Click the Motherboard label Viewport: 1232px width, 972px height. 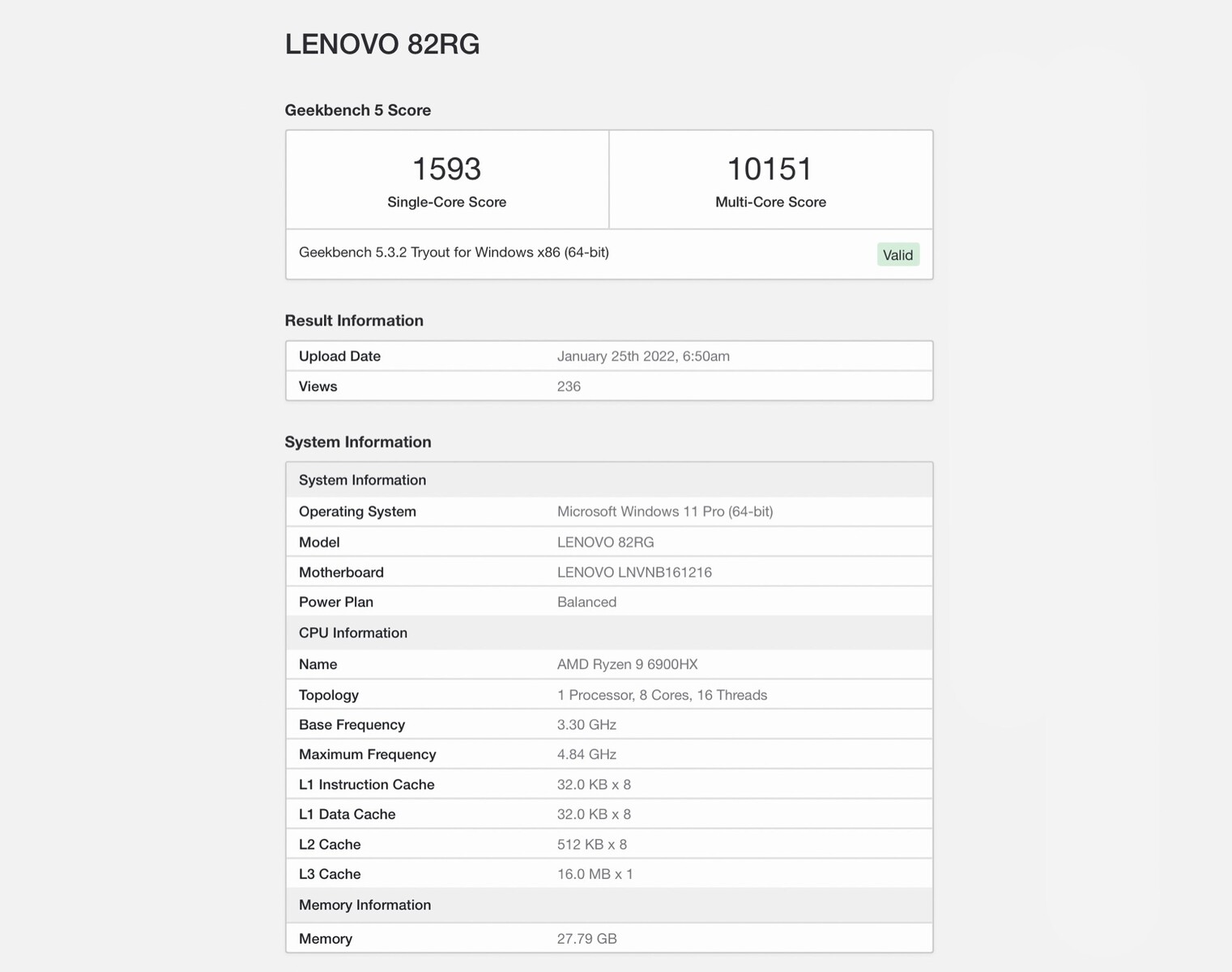[341, 573]
